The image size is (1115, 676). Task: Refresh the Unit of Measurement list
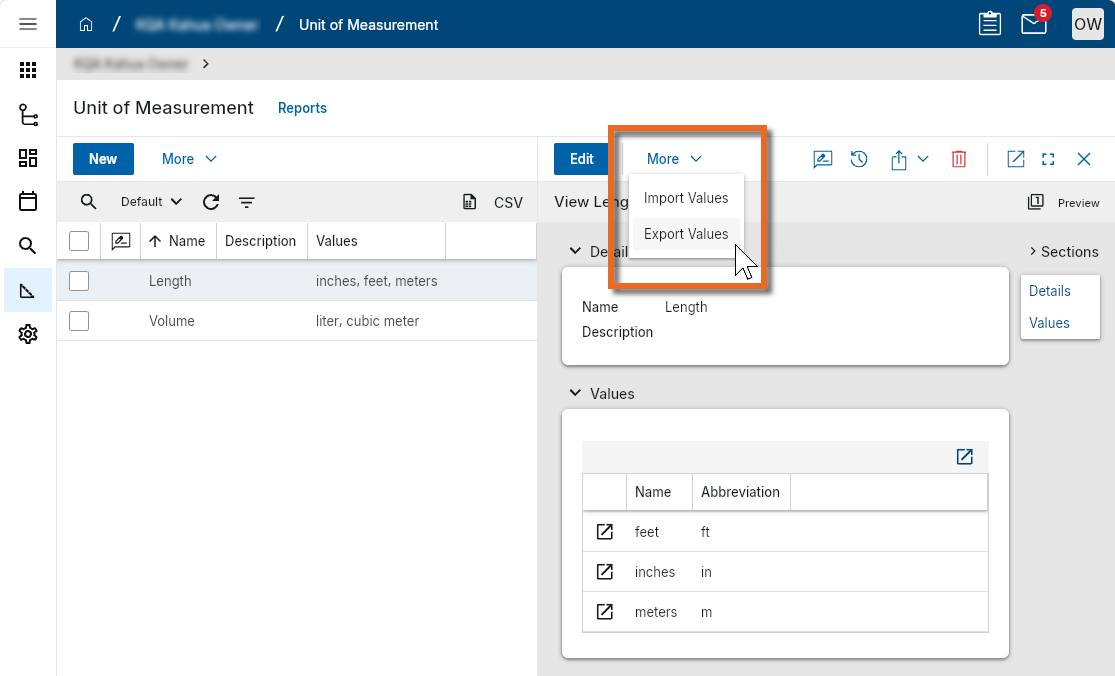(x=211, y=202)
